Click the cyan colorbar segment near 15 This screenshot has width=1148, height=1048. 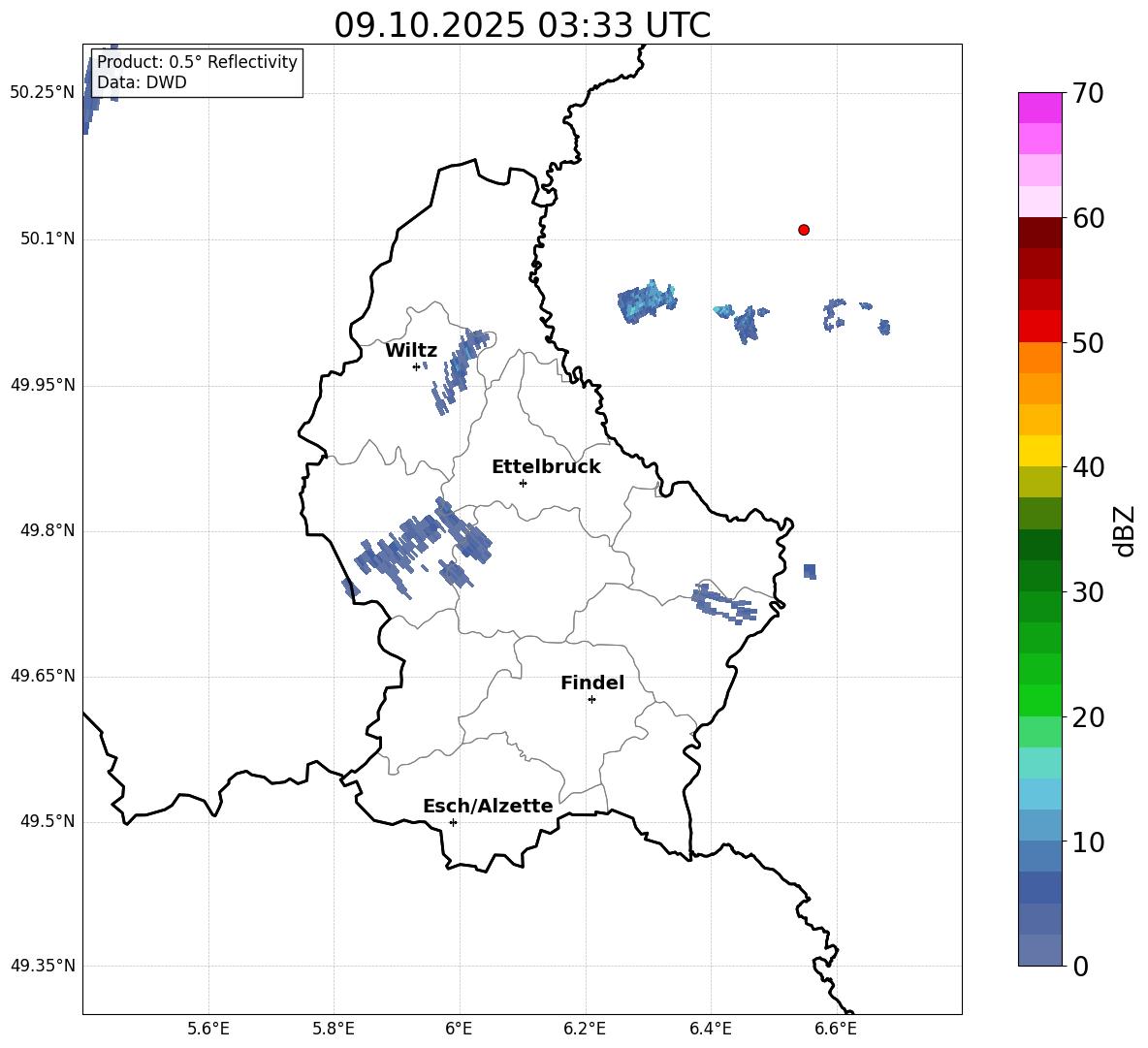1039,763
